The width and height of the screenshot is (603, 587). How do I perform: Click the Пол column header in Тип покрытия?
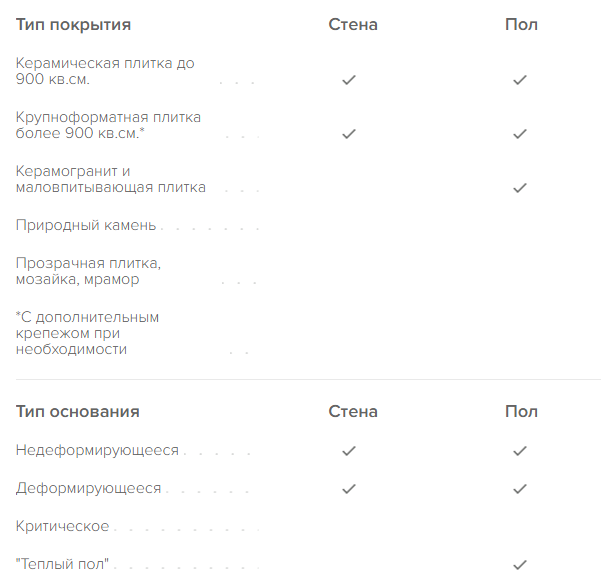click(521, 25)
